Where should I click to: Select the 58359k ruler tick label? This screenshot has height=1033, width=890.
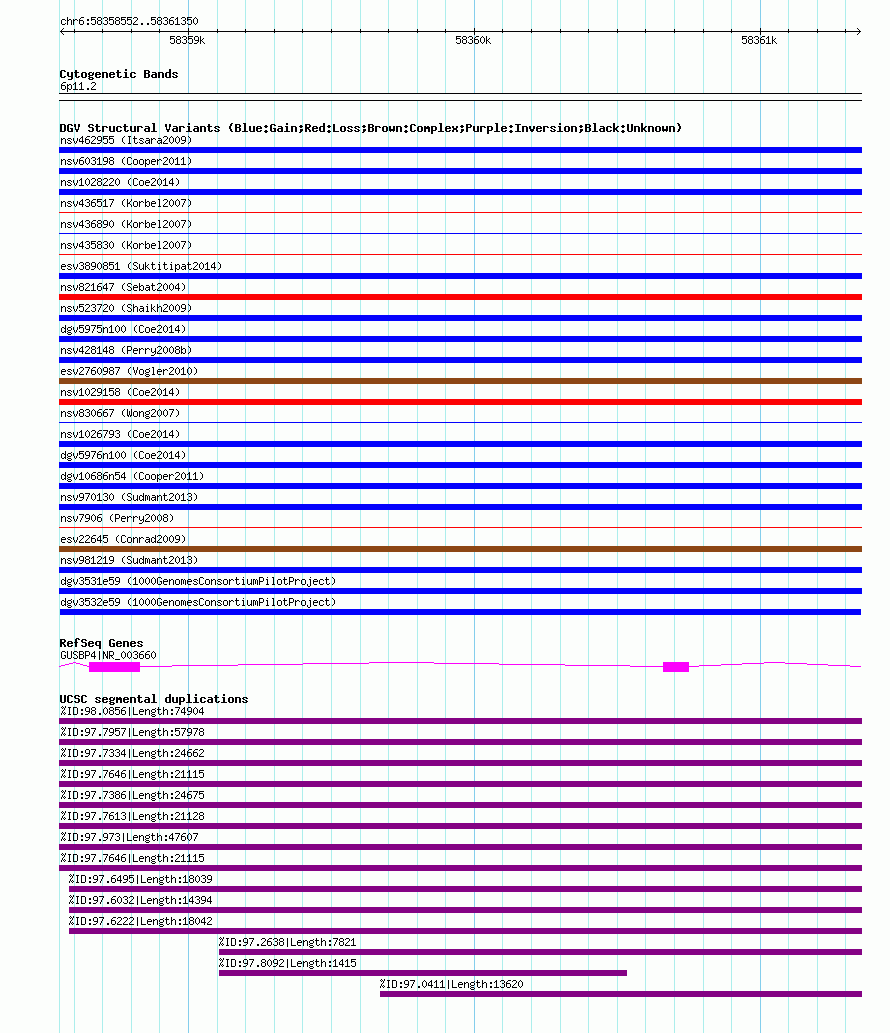[187, 40]
